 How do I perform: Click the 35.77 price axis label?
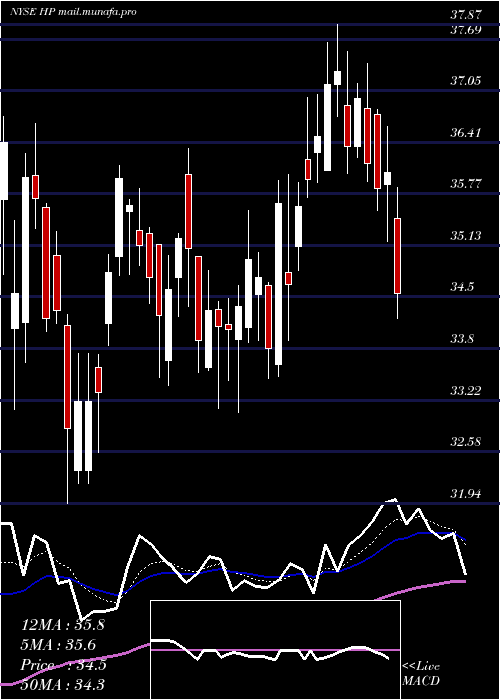coord(466,184)
